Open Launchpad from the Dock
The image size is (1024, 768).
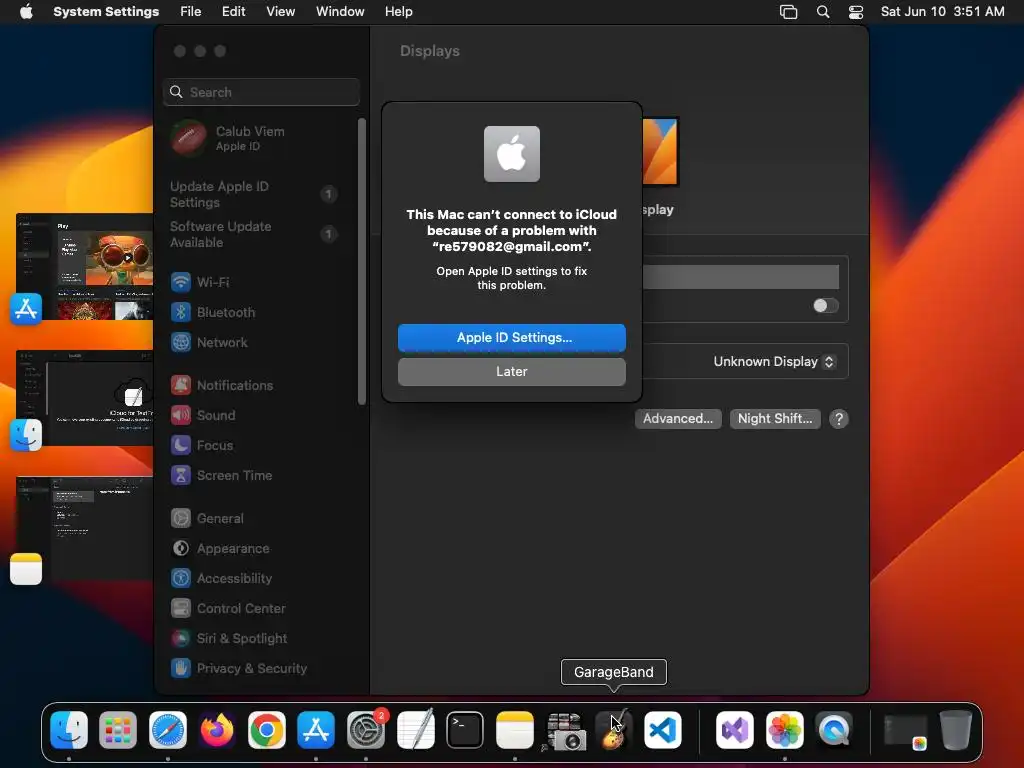pos(118,729)
